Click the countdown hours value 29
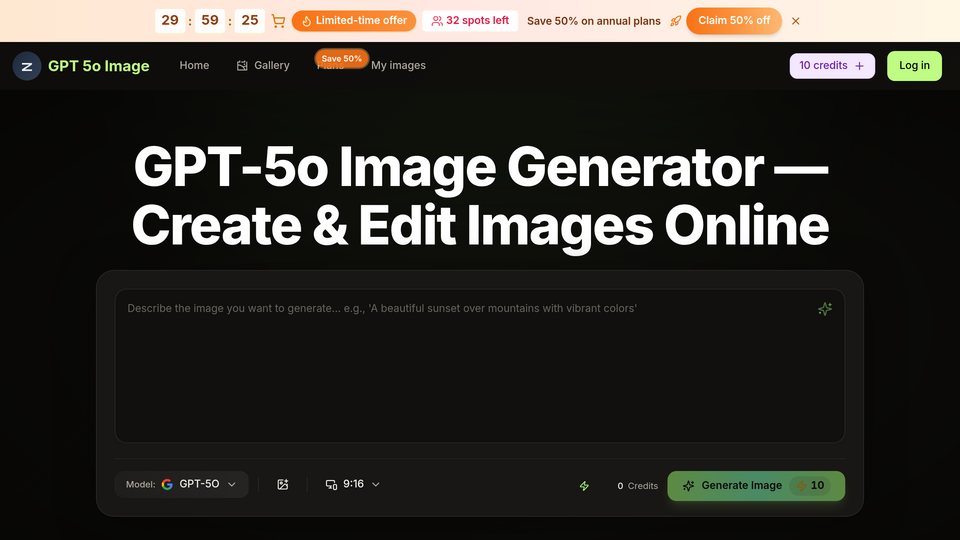The image size is (960, 540). point(170,21)
